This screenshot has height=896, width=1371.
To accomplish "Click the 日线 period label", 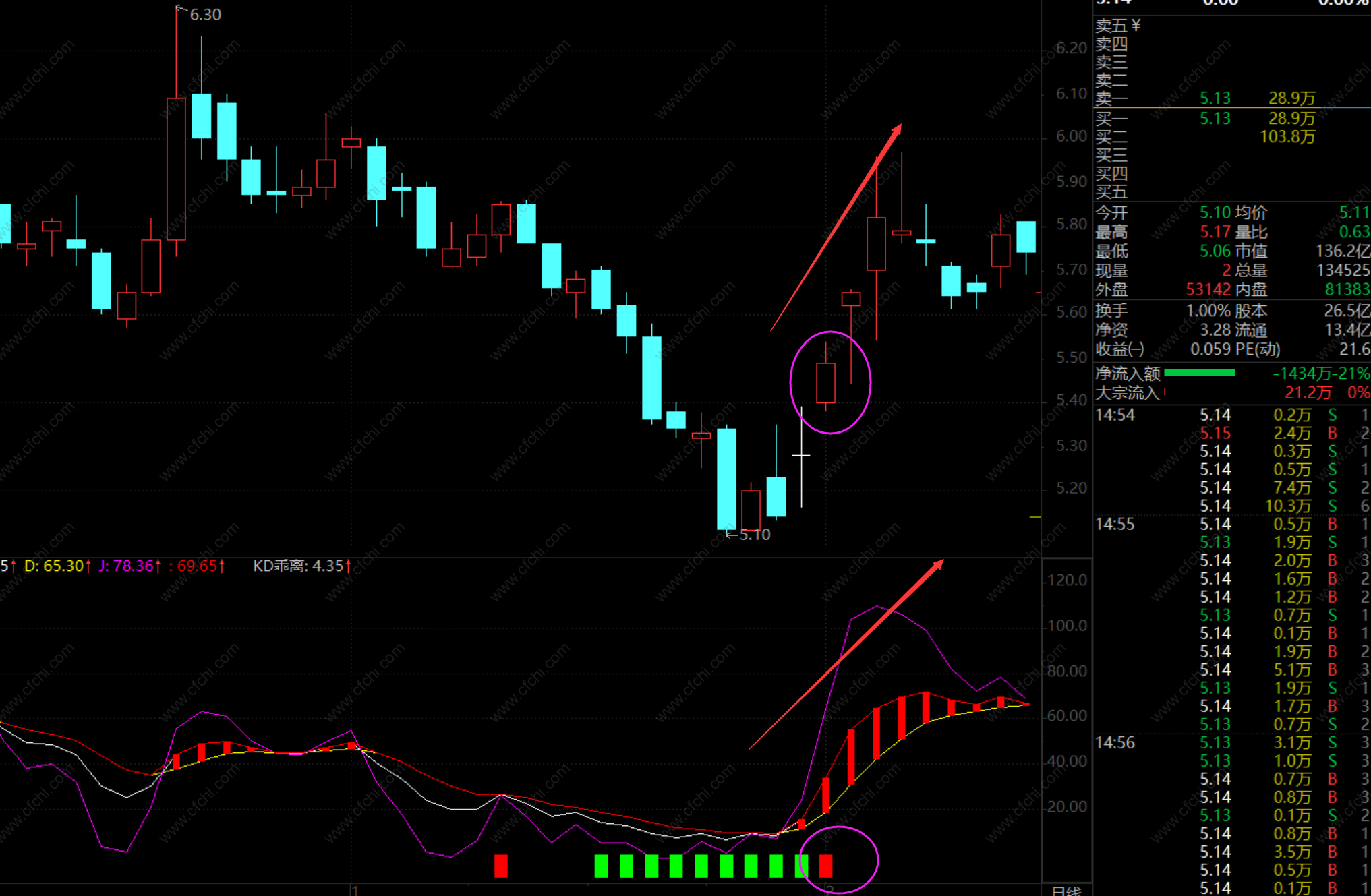I will [1066, 891].
